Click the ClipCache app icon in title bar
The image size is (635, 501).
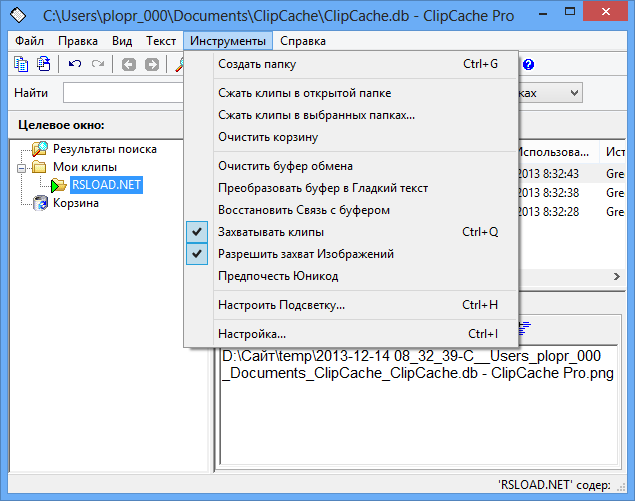[18, 16]
